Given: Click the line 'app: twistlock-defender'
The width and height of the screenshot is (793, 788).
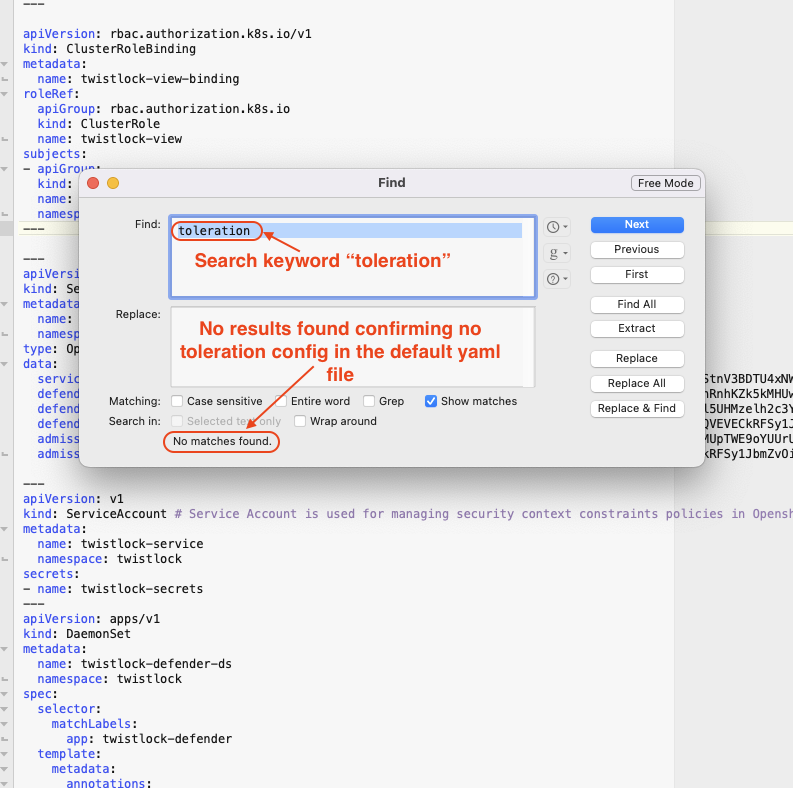Looking at the screenshot, I should (149, 739).
